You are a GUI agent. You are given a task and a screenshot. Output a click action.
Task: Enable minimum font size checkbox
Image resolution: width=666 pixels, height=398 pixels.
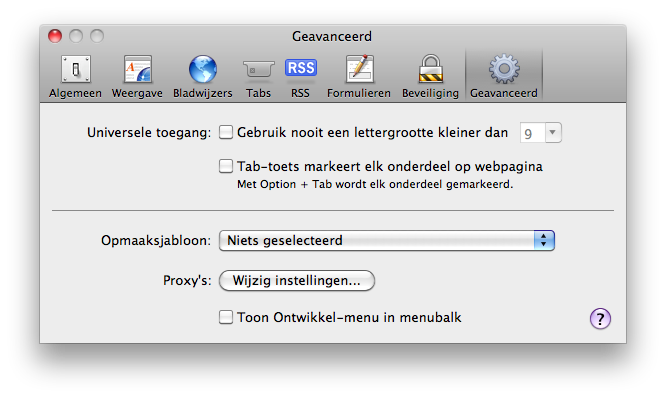click(x=226, y=132)
